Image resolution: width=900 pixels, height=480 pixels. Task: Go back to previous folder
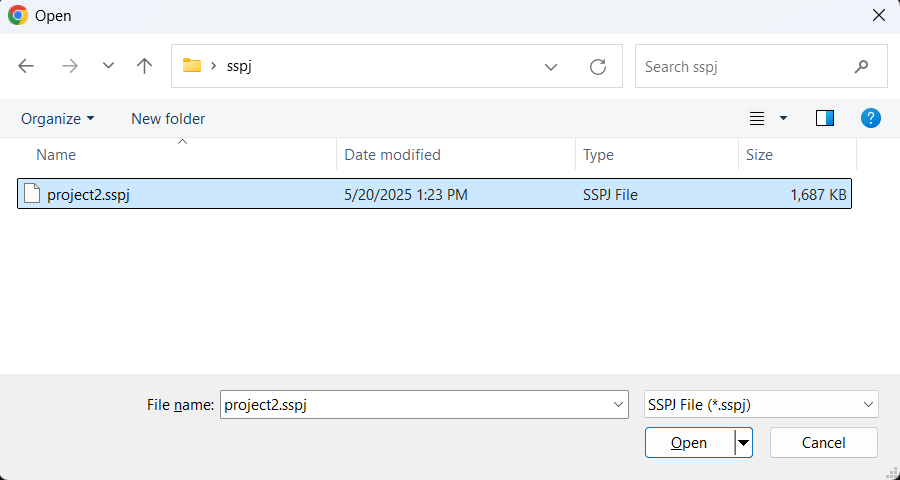click(27, 66)
